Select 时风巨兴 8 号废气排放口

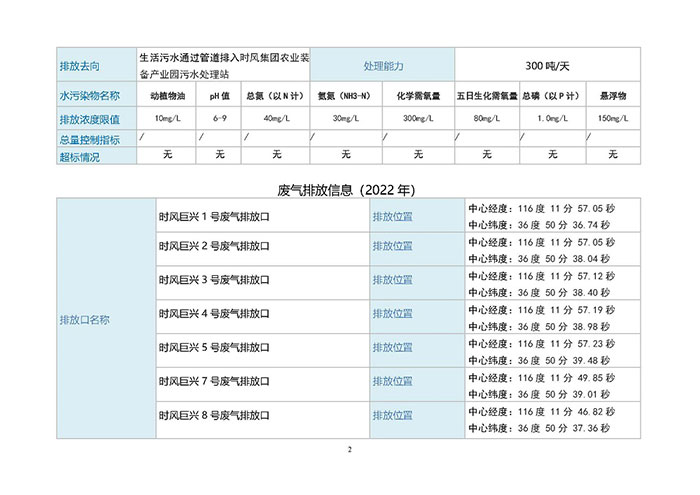click(214, 416)
